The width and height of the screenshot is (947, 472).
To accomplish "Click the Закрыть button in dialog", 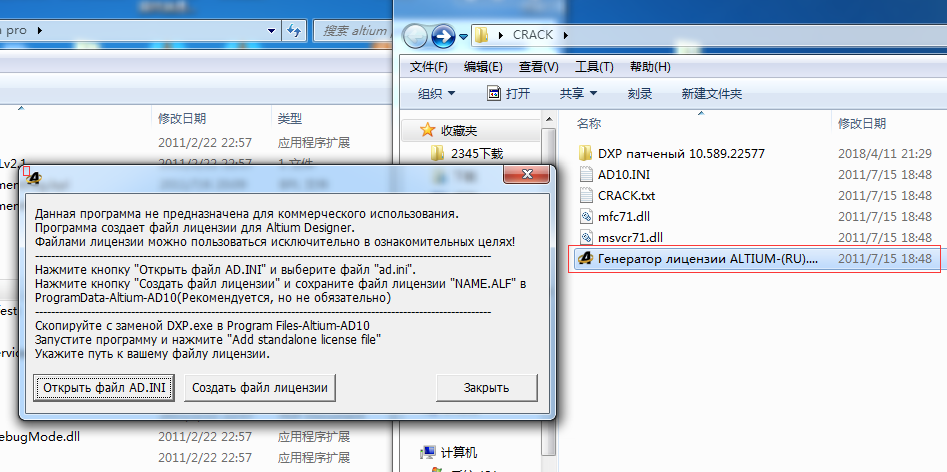I will (x=486, y=387).
